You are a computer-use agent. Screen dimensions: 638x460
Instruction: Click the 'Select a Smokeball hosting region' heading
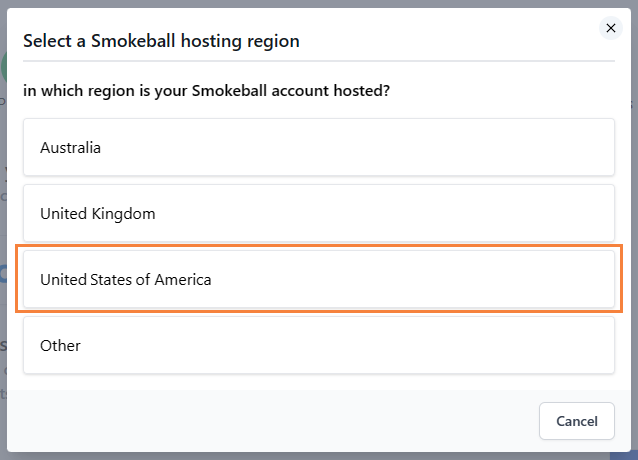coord(161,41)
